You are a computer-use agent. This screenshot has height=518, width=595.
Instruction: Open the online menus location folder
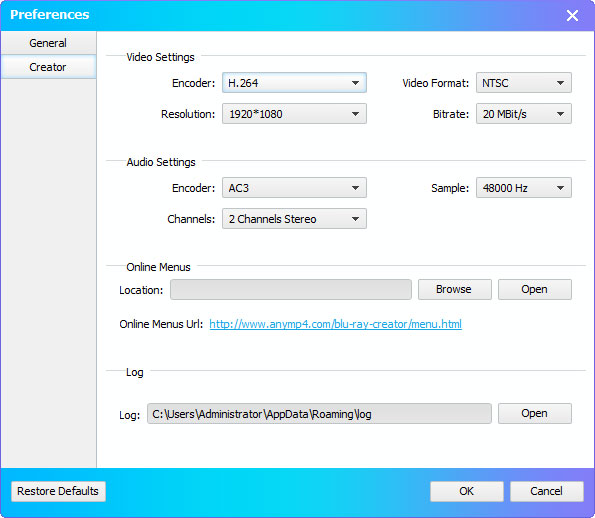click(x=535, y=290)
